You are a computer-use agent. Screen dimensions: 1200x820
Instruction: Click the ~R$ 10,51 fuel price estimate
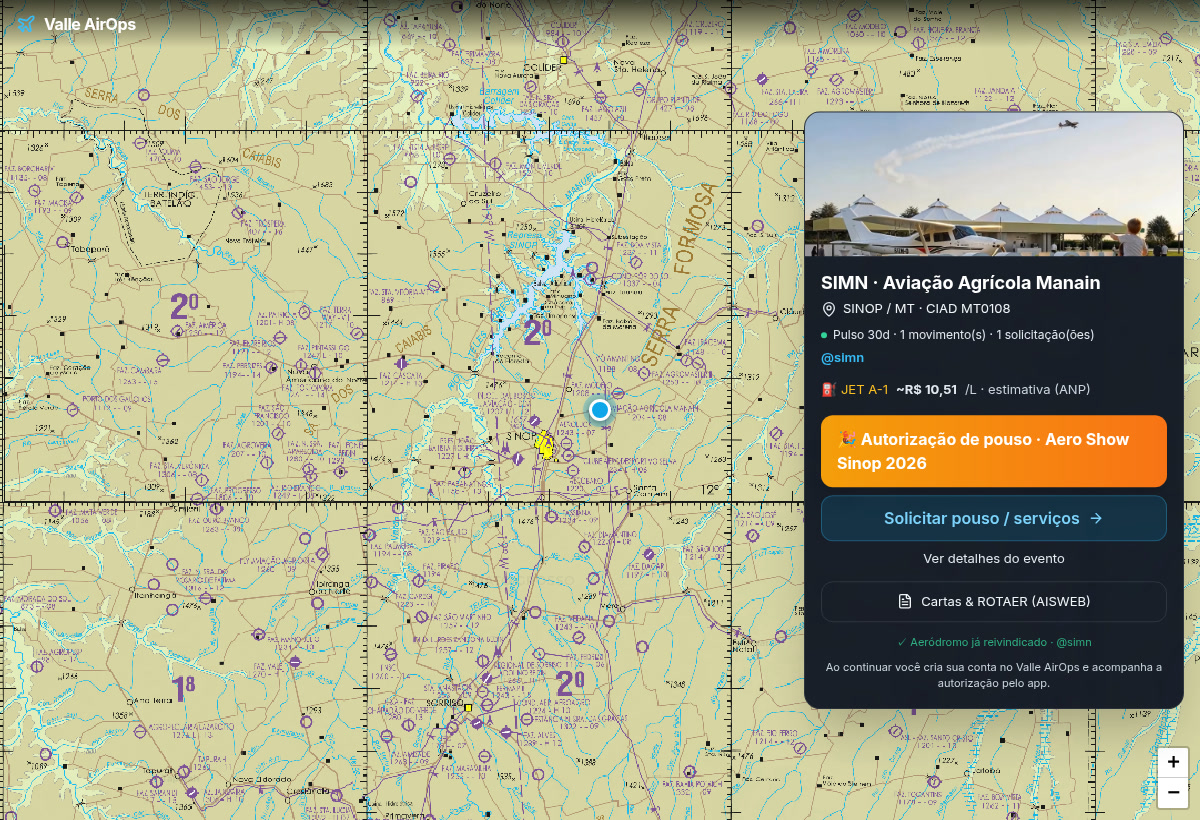click(927, 389)
